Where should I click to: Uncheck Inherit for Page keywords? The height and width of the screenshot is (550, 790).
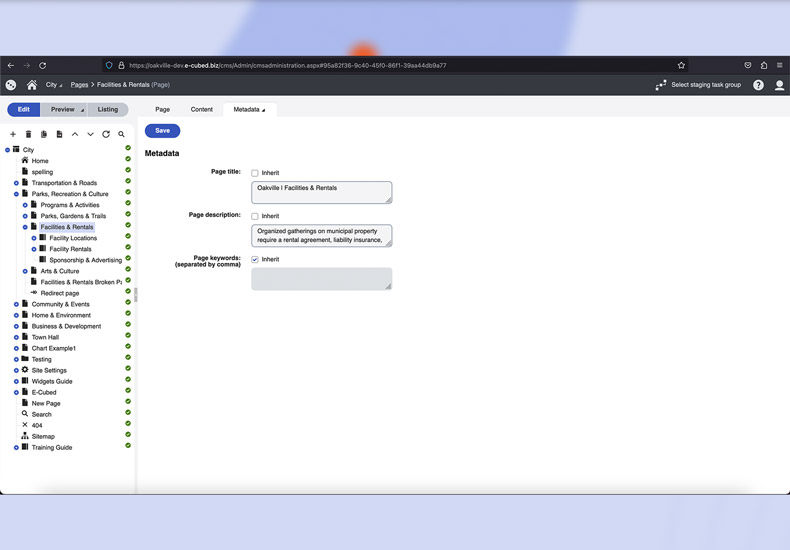255,259
